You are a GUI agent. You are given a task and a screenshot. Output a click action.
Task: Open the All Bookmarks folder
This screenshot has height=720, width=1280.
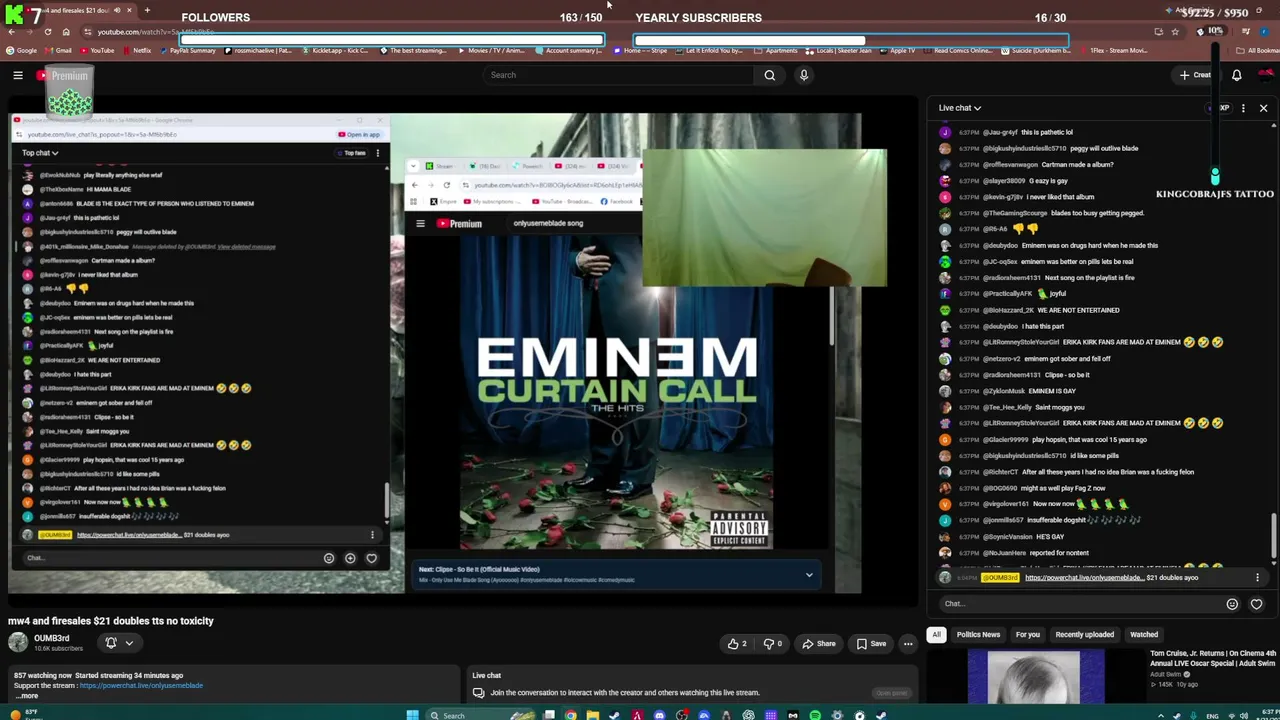pyautogui.click(x=1259, y=50)
